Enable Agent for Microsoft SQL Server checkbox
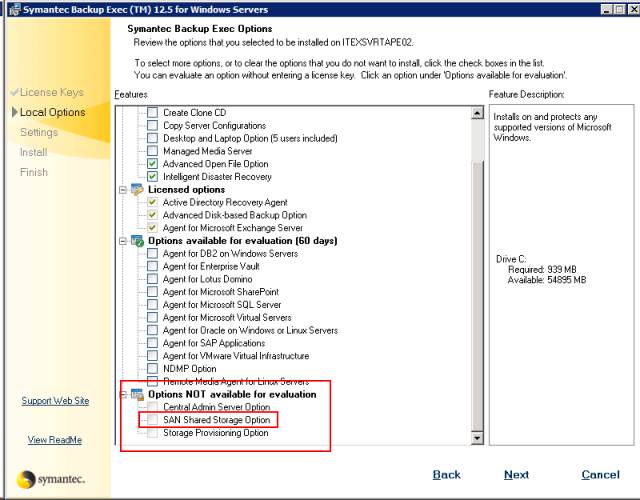The image size is (640, 500). pyautogui.click(x=152, y=304)
